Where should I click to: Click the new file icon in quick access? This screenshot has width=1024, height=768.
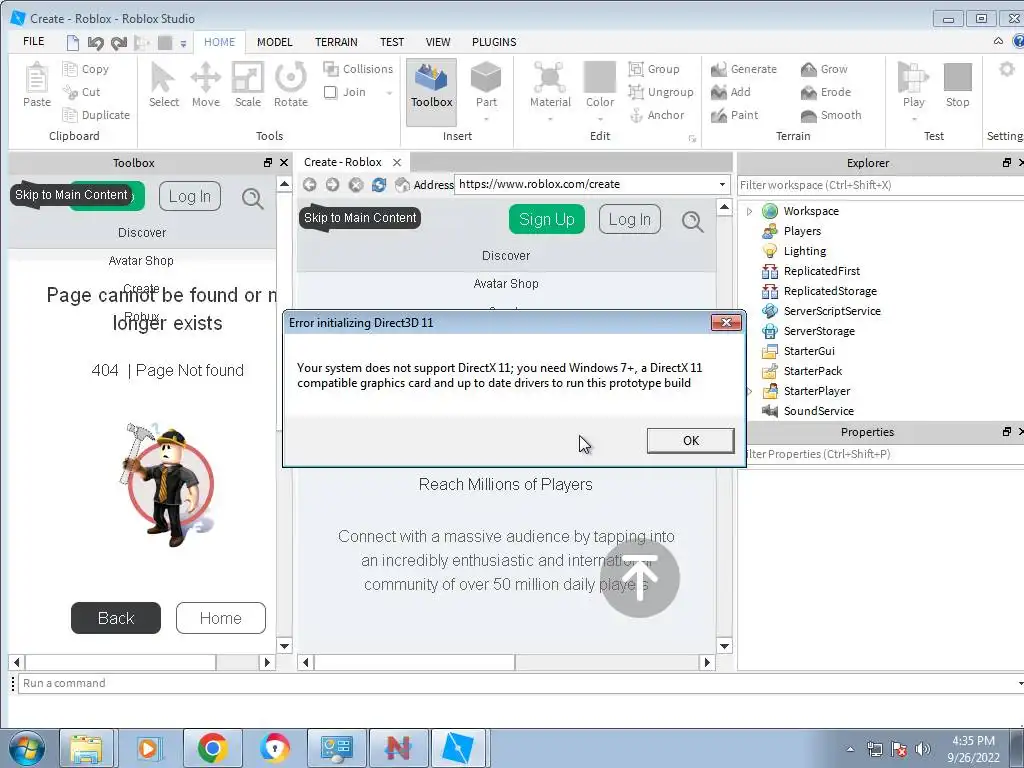coord(73,43)
